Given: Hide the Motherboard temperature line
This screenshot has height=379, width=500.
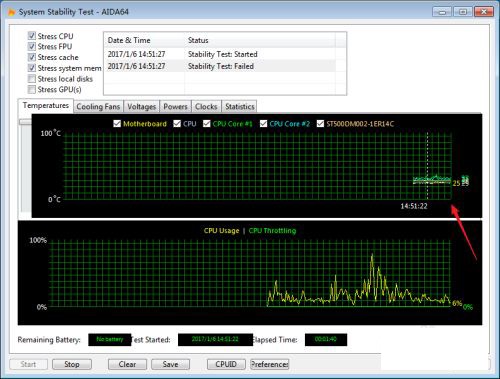Looking at the screenshot, I should click(x=117, y=124).
